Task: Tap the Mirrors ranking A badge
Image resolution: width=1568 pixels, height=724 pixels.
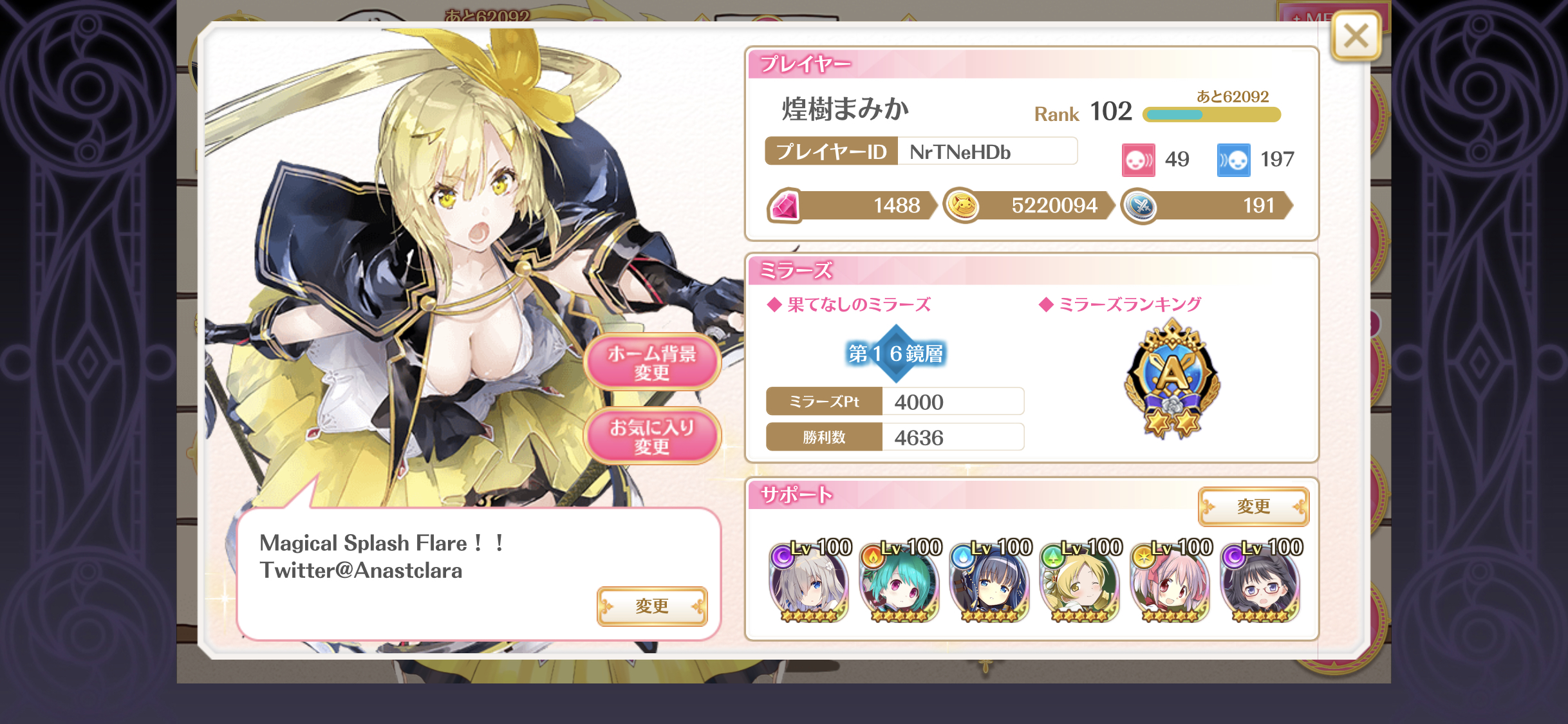Action: pyautogui.click(x=1172, y=381)
